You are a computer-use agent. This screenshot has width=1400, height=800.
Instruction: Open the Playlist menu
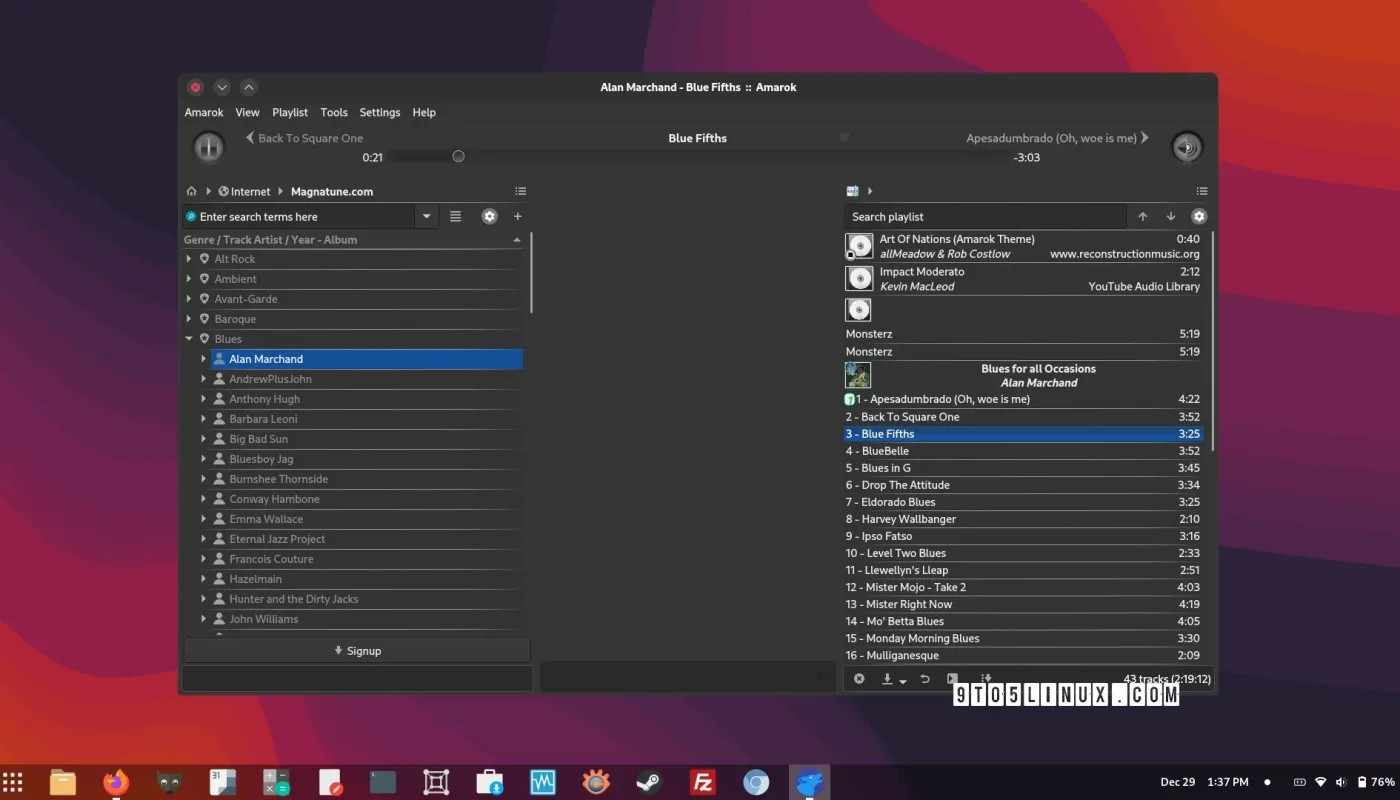pyautogui.click(x=290, y=112)
